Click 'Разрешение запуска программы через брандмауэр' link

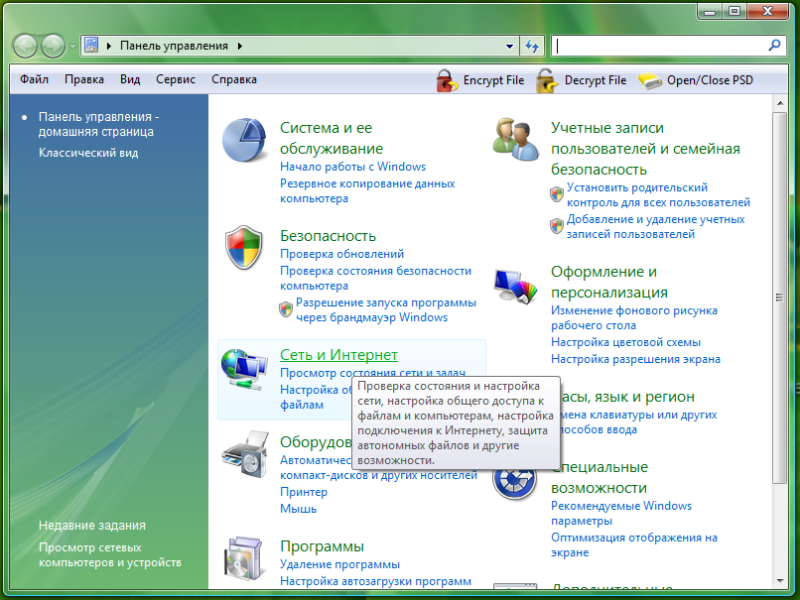click(x=386, y=310)
